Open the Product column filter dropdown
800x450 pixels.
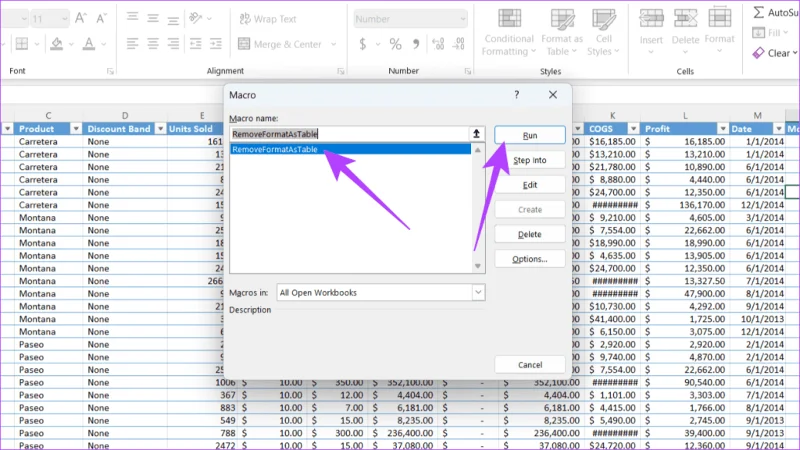point(76,129)
